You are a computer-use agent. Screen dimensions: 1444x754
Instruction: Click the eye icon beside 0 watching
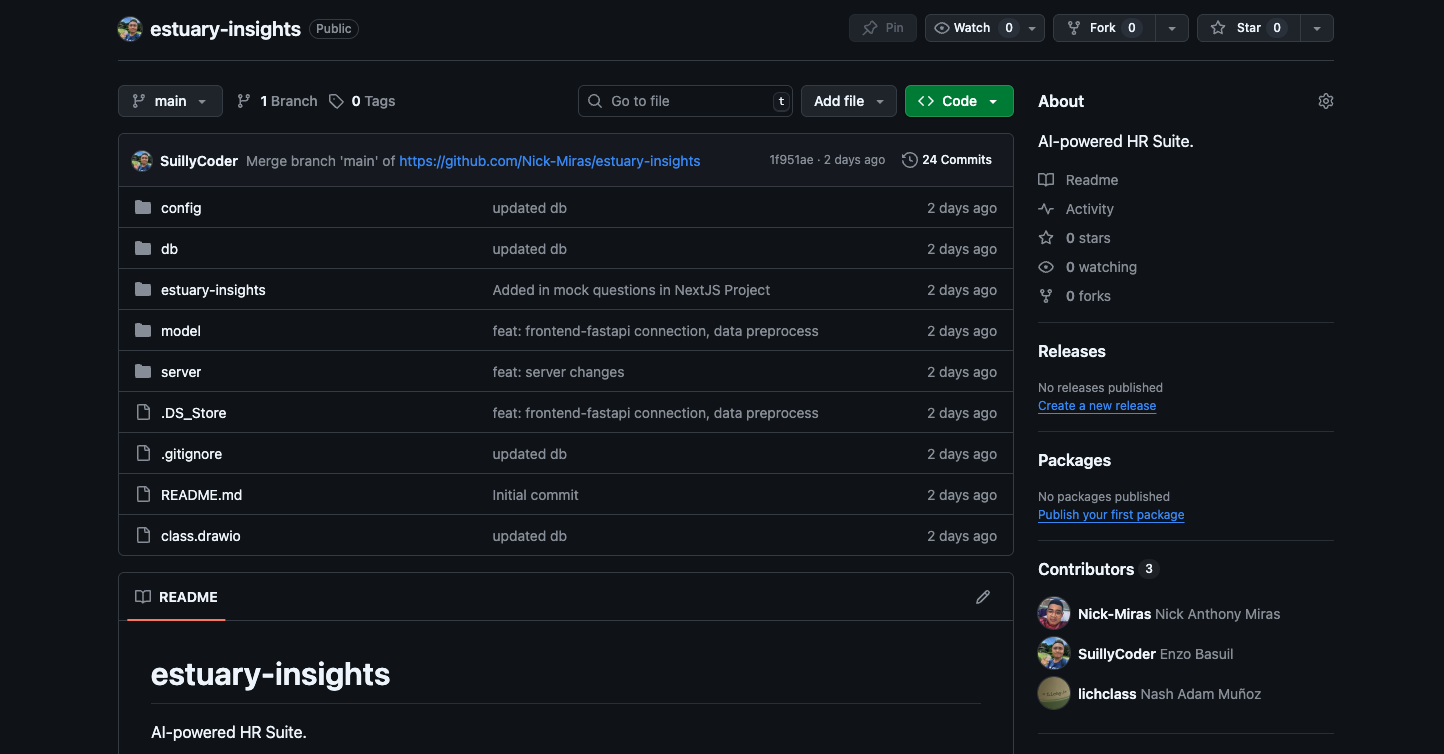1046,267
